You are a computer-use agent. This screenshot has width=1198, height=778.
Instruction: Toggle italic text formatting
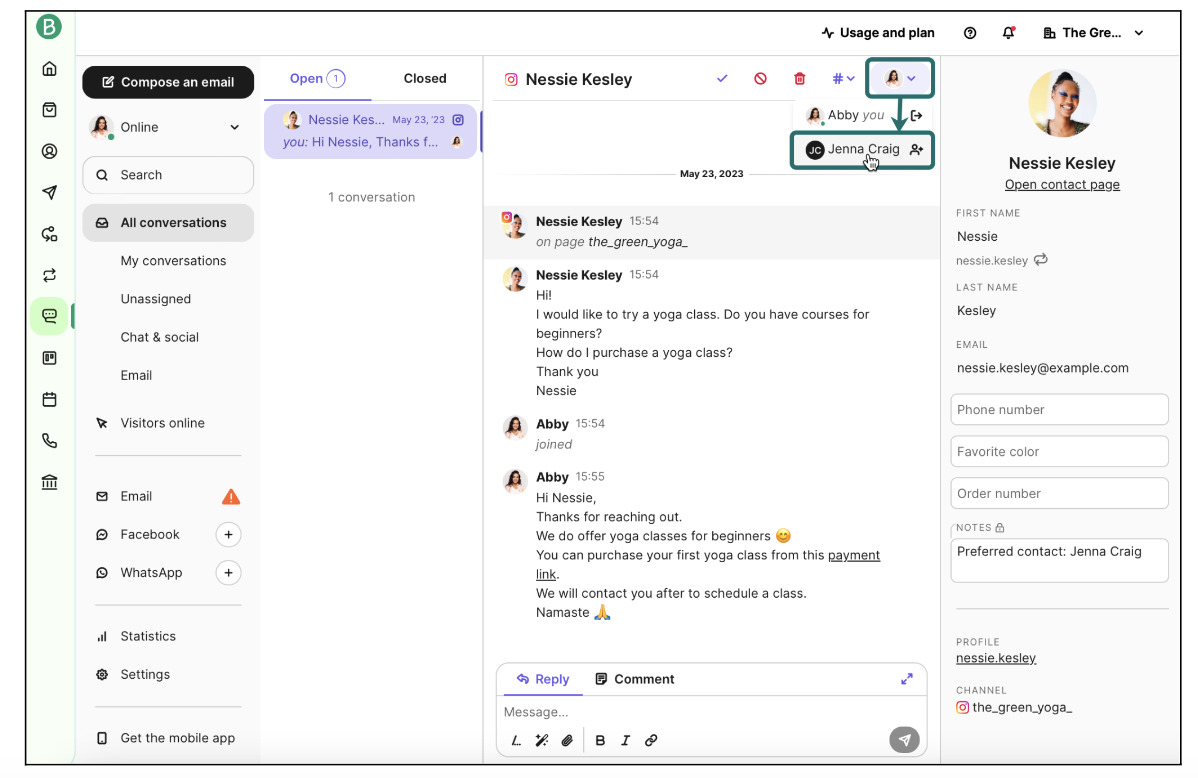point(625,741)
